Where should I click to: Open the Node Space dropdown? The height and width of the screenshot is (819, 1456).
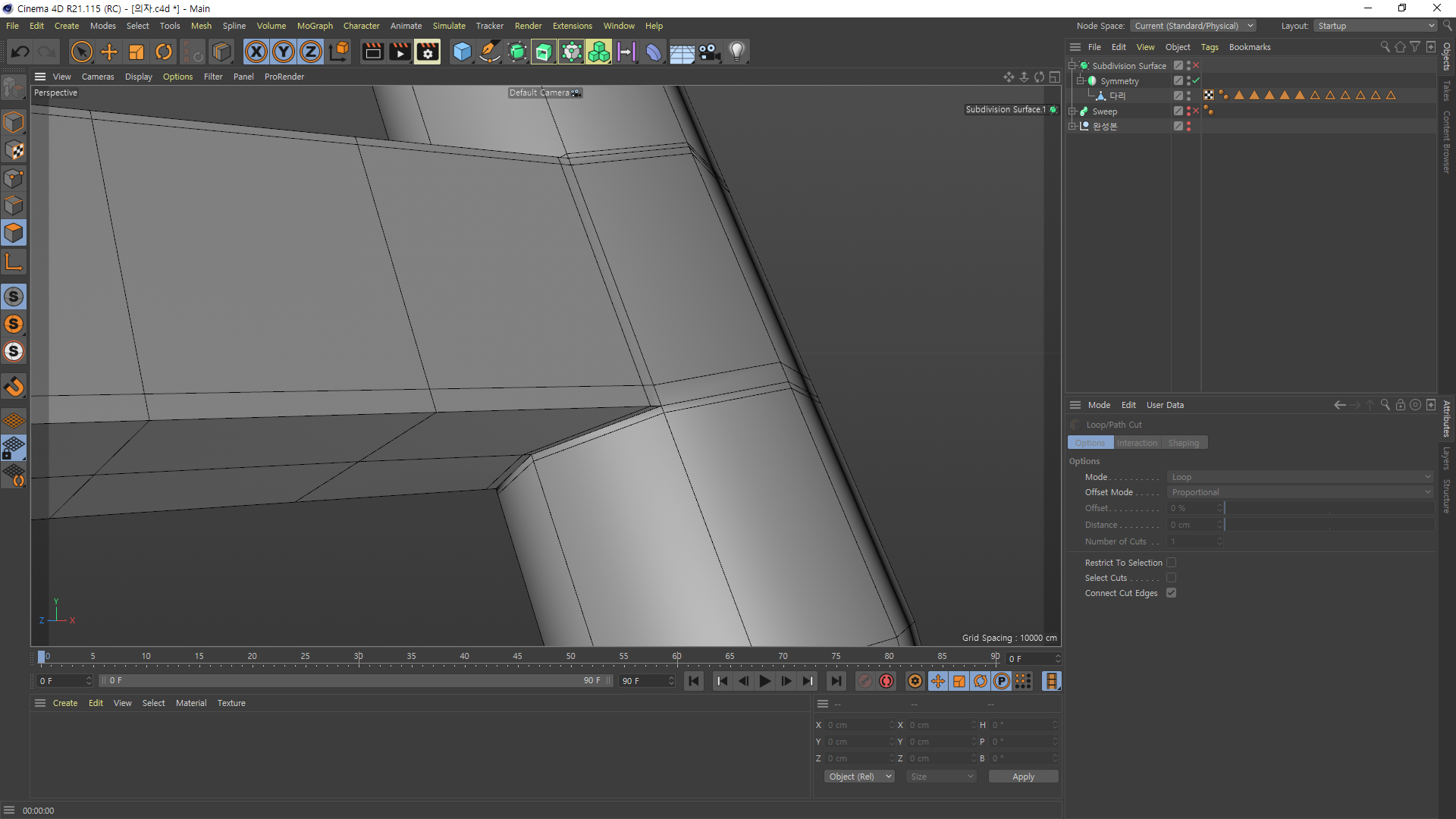1194,26
